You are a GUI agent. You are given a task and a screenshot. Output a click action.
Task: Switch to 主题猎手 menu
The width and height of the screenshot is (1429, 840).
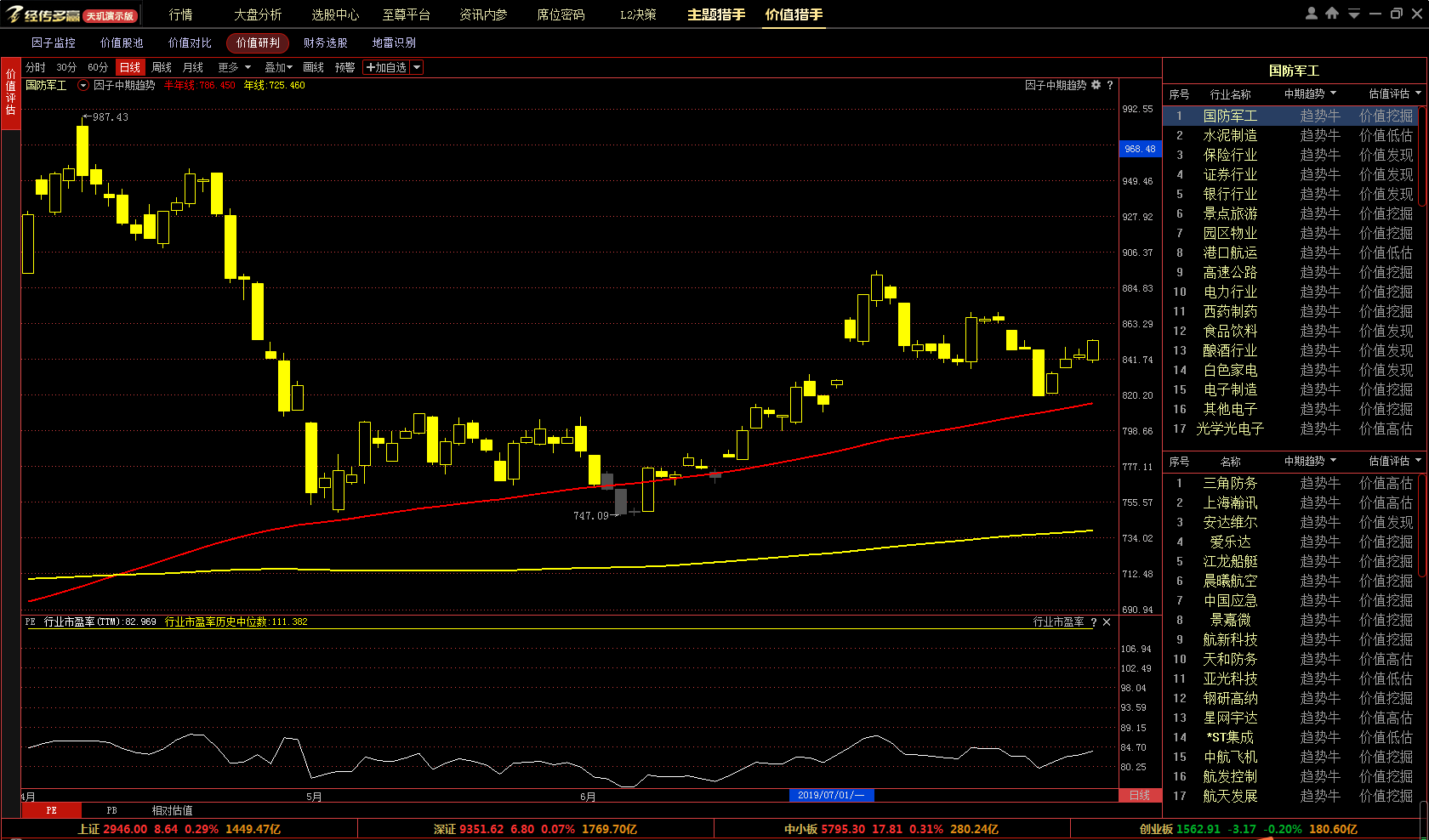tap(716, 14)
